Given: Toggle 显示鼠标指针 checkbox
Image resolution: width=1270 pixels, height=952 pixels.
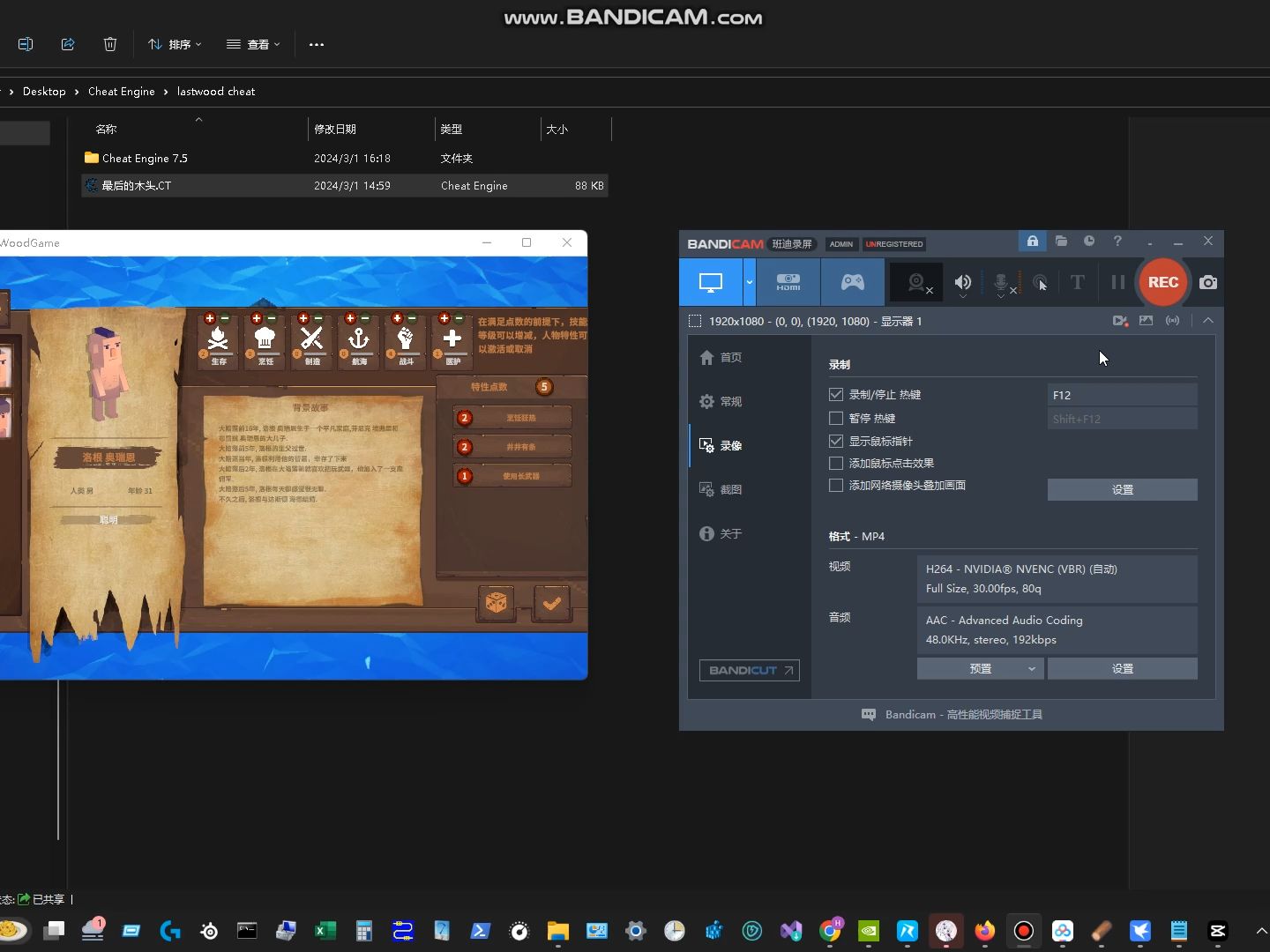Looking at the screenshot, I should [x=836, y=441].
